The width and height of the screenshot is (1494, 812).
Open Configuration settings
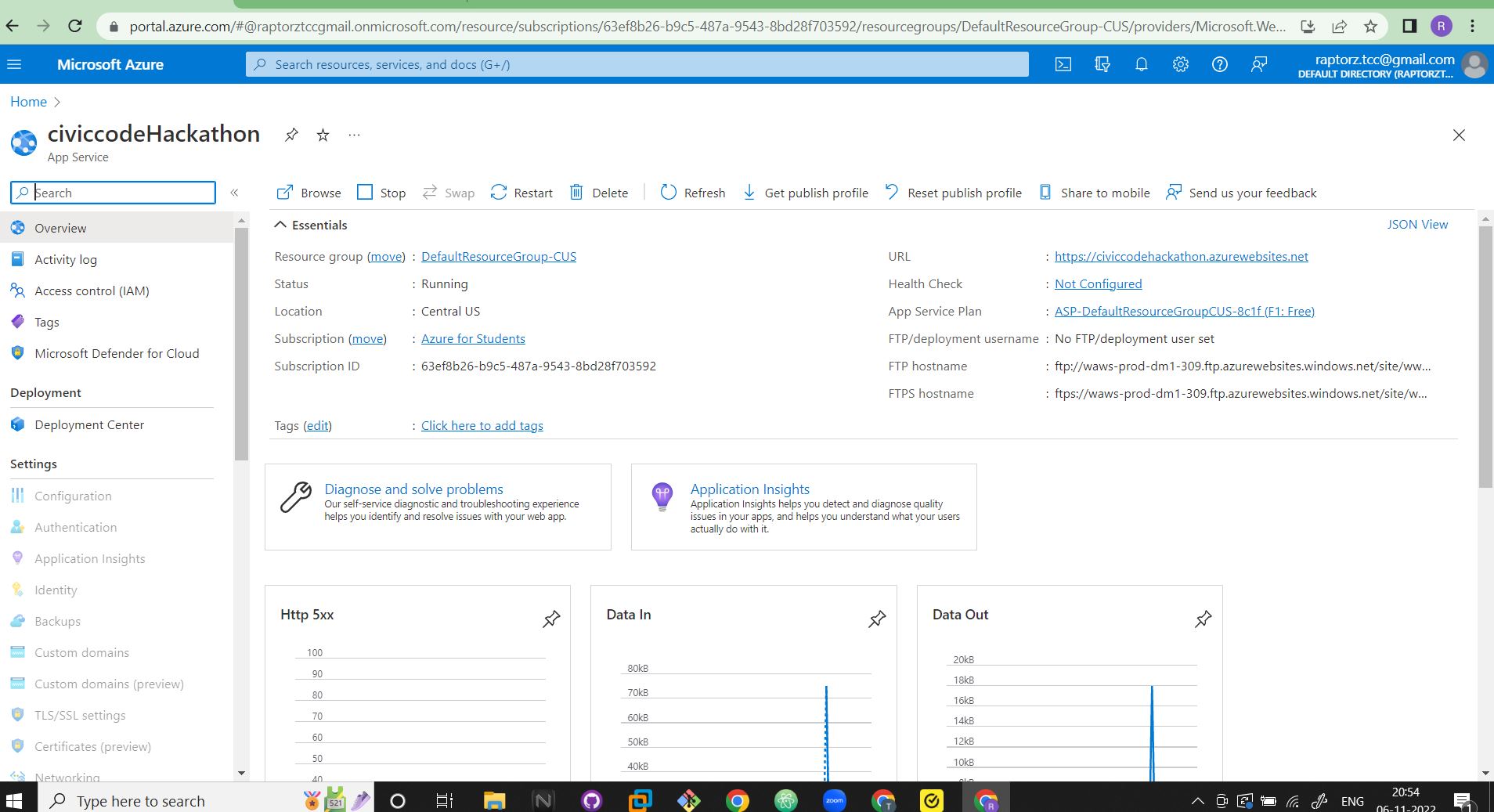click(117, 496)
